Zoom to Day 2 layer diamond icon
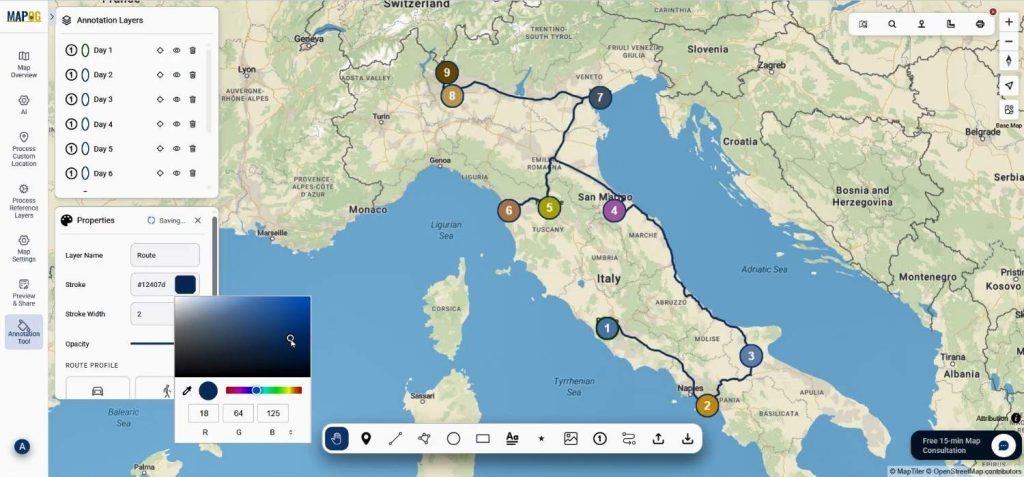 (160, 75)
